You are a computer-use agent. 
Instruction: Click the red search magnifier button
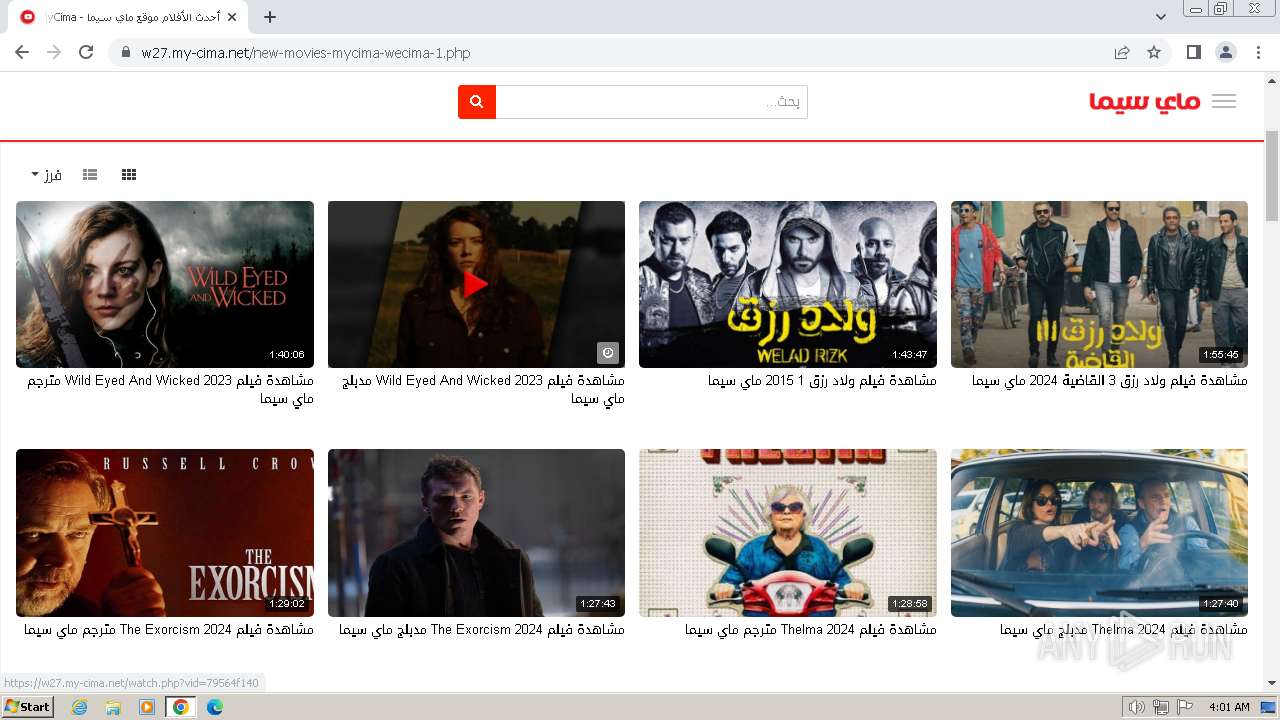pos(477,102)
